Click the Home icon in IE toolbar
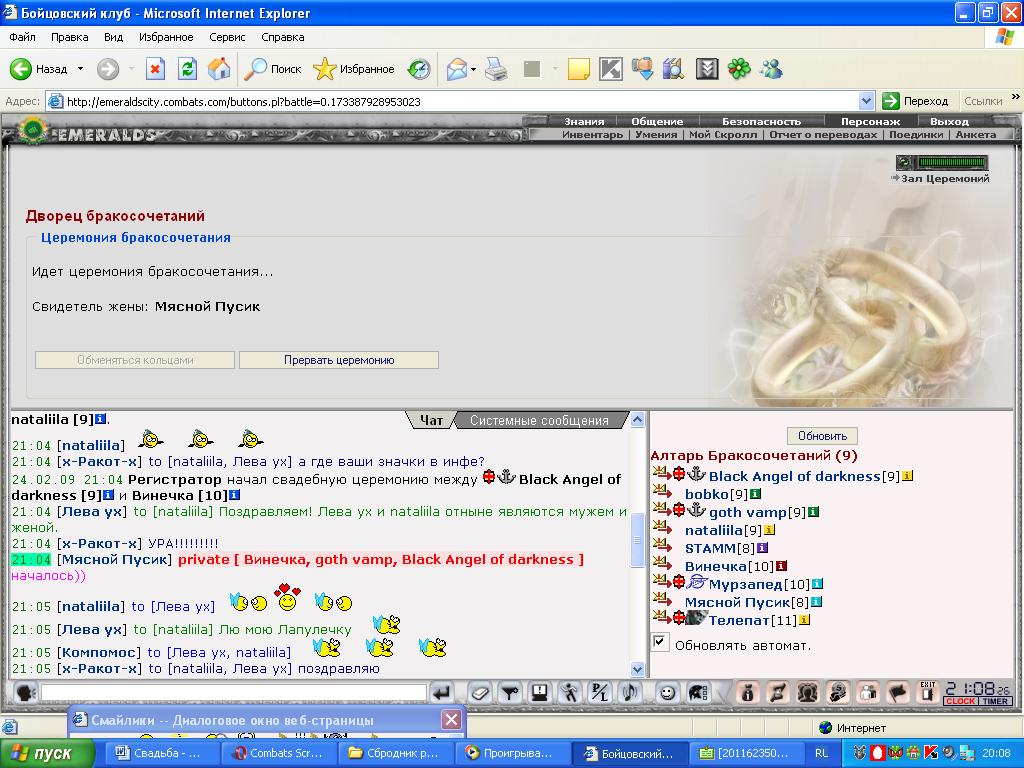Screen dimensions: 1024x768 tap(219, 69)
